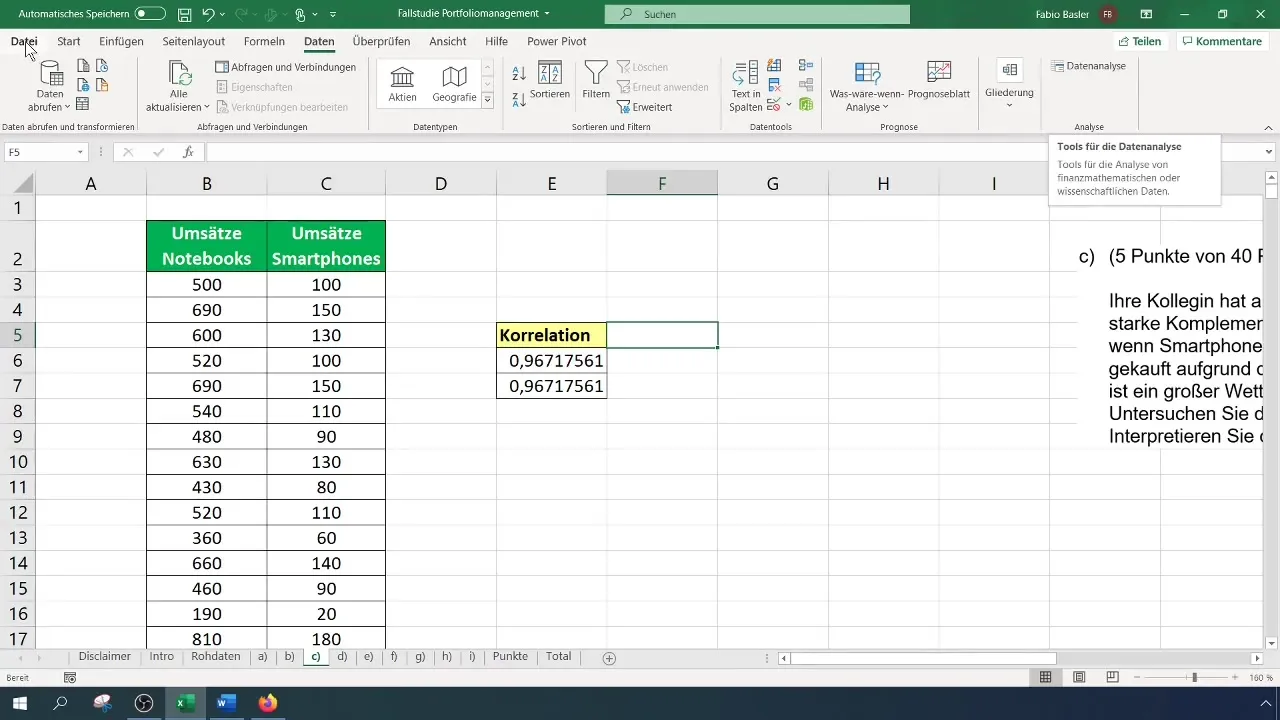Switch to the Punkte sheet tab
Viewport: 1280px width, 720px height.
[510, 657]
